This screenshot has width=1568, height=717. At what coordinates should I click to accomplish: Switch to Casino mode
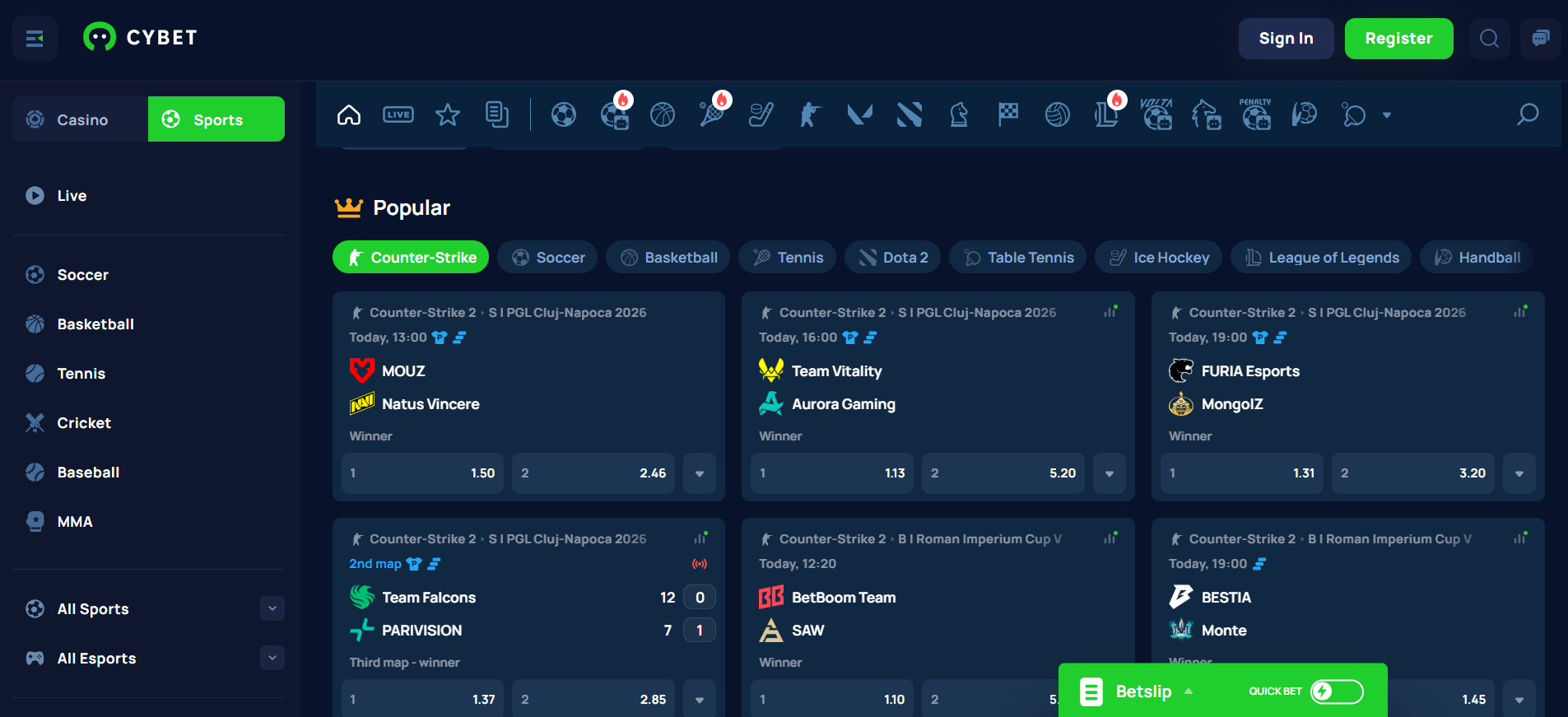click(x=81, y=119)
